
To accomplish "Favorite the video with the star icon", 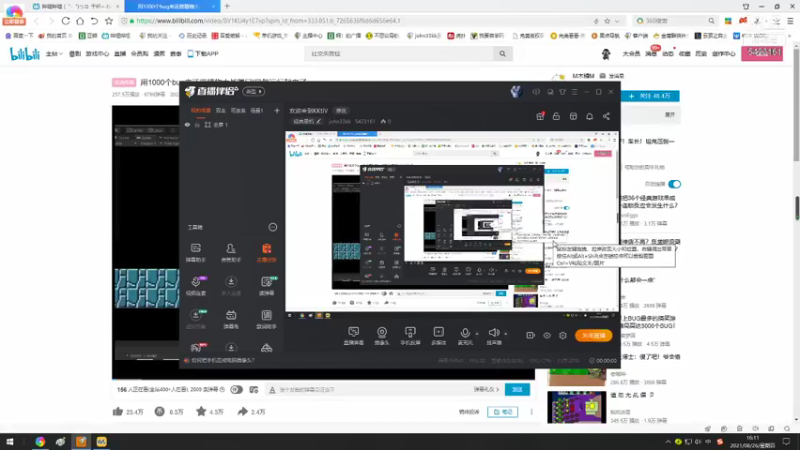I will [201, 411].
